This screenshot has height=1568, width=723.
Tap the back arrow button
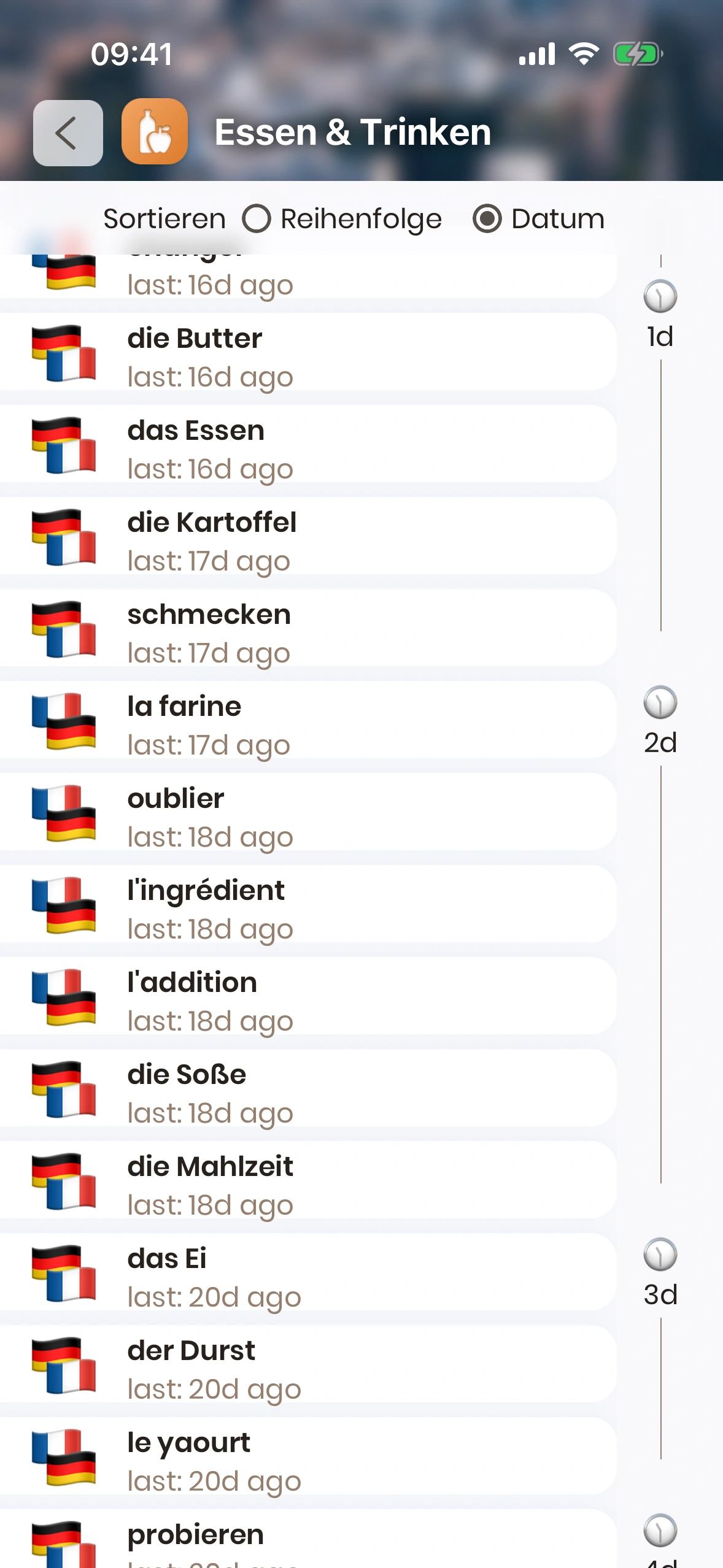point(68,133)
